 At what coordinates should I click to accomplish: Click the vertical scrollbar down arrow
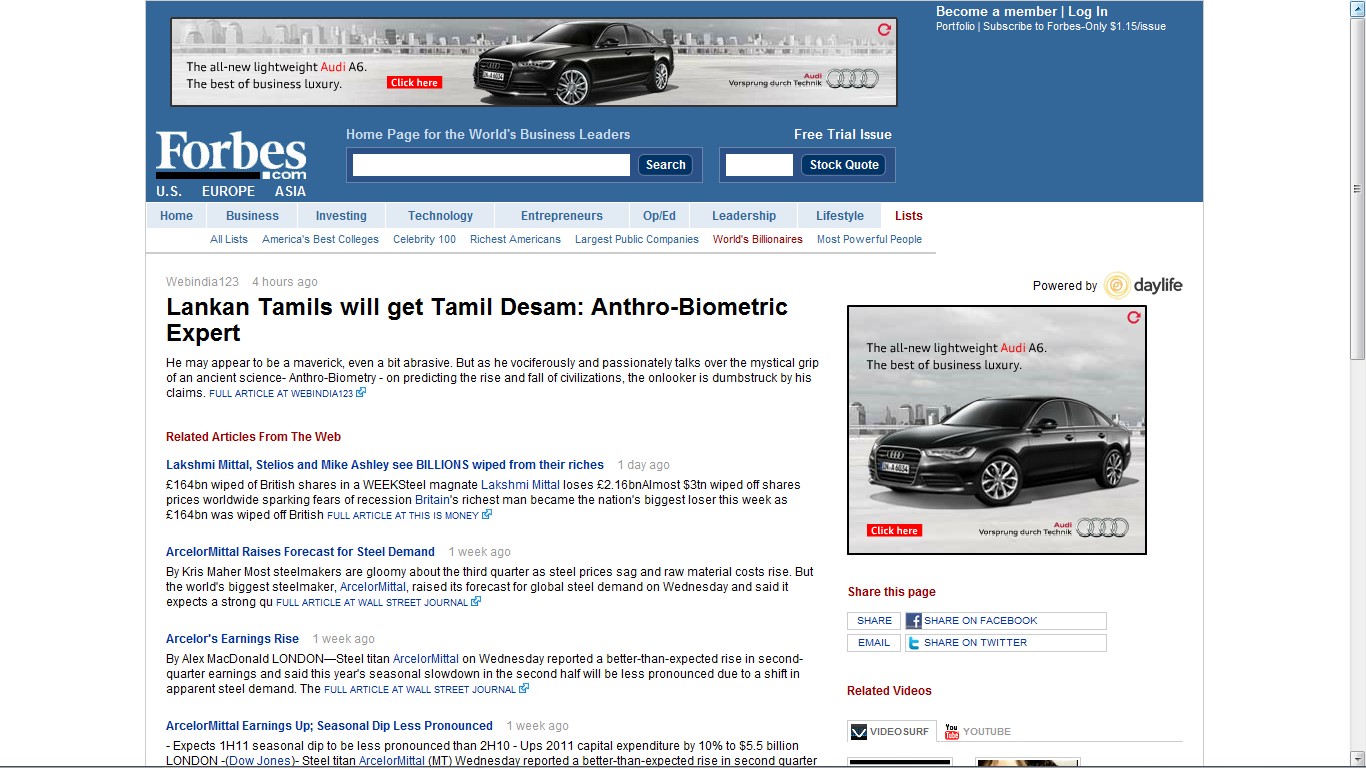coord(1357,760)
